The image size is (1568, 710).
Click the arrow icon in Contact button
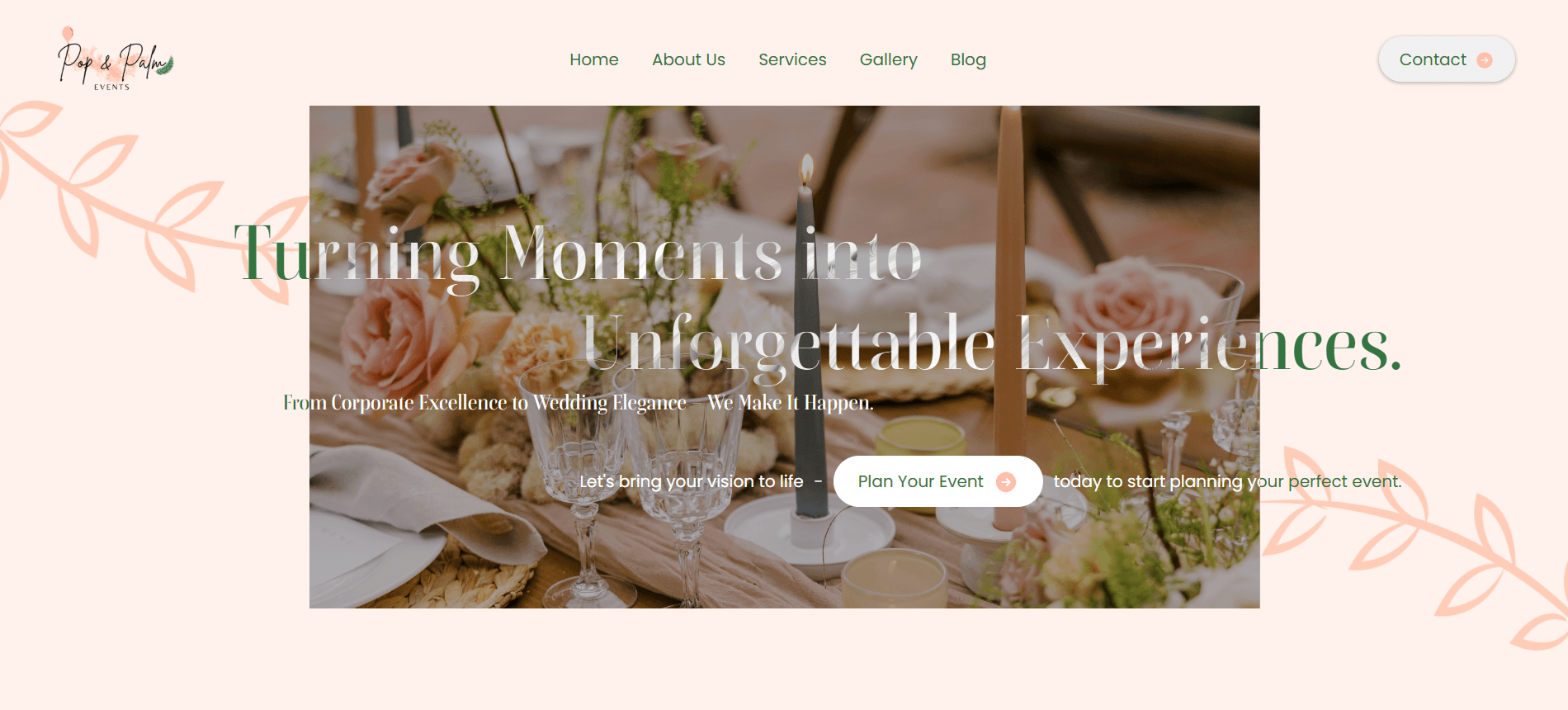pos(1485,60)
